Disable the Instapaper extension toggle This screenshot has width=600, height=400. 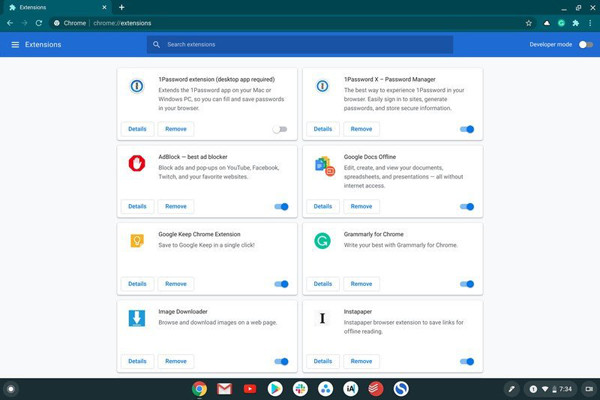pyautogui.click(x=467, y=361)
